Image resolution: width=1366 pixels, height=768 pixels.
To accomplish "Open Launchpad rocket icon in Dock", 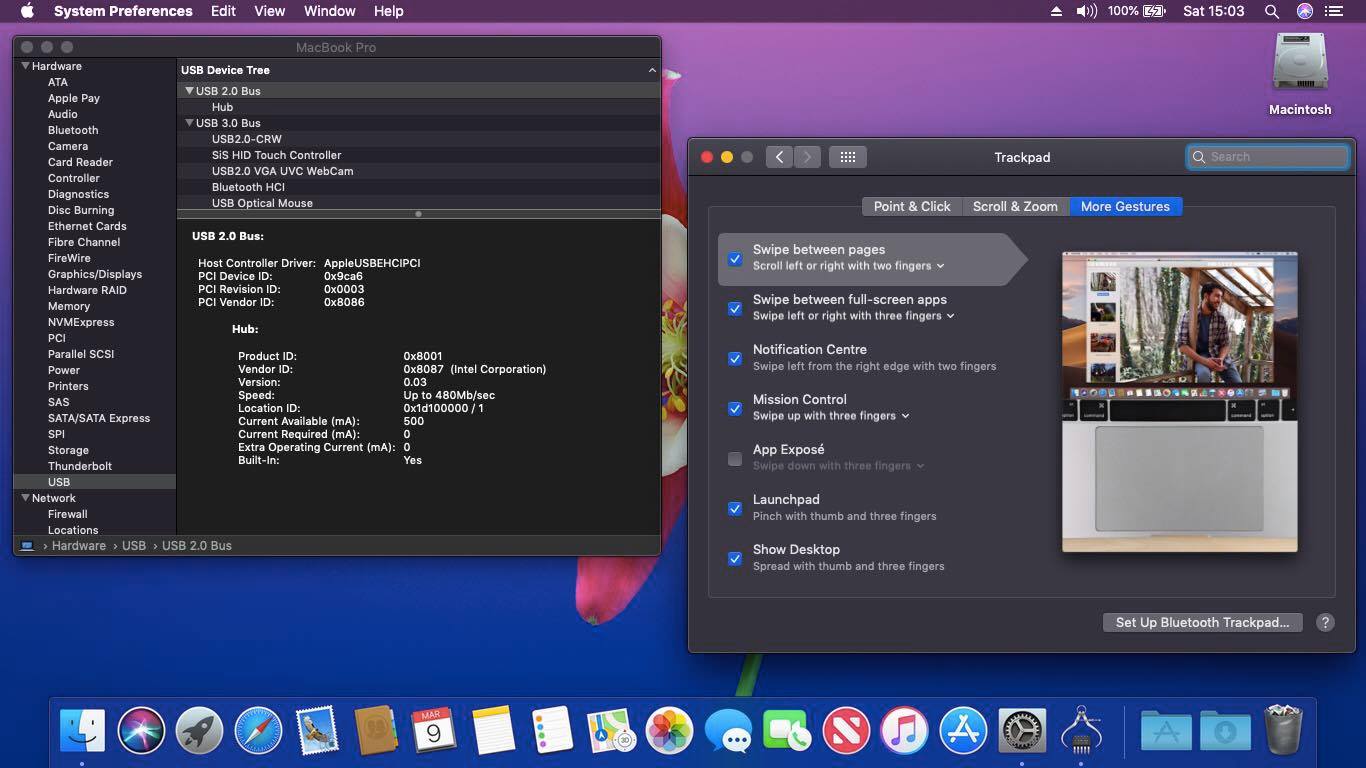I will 199,731.
